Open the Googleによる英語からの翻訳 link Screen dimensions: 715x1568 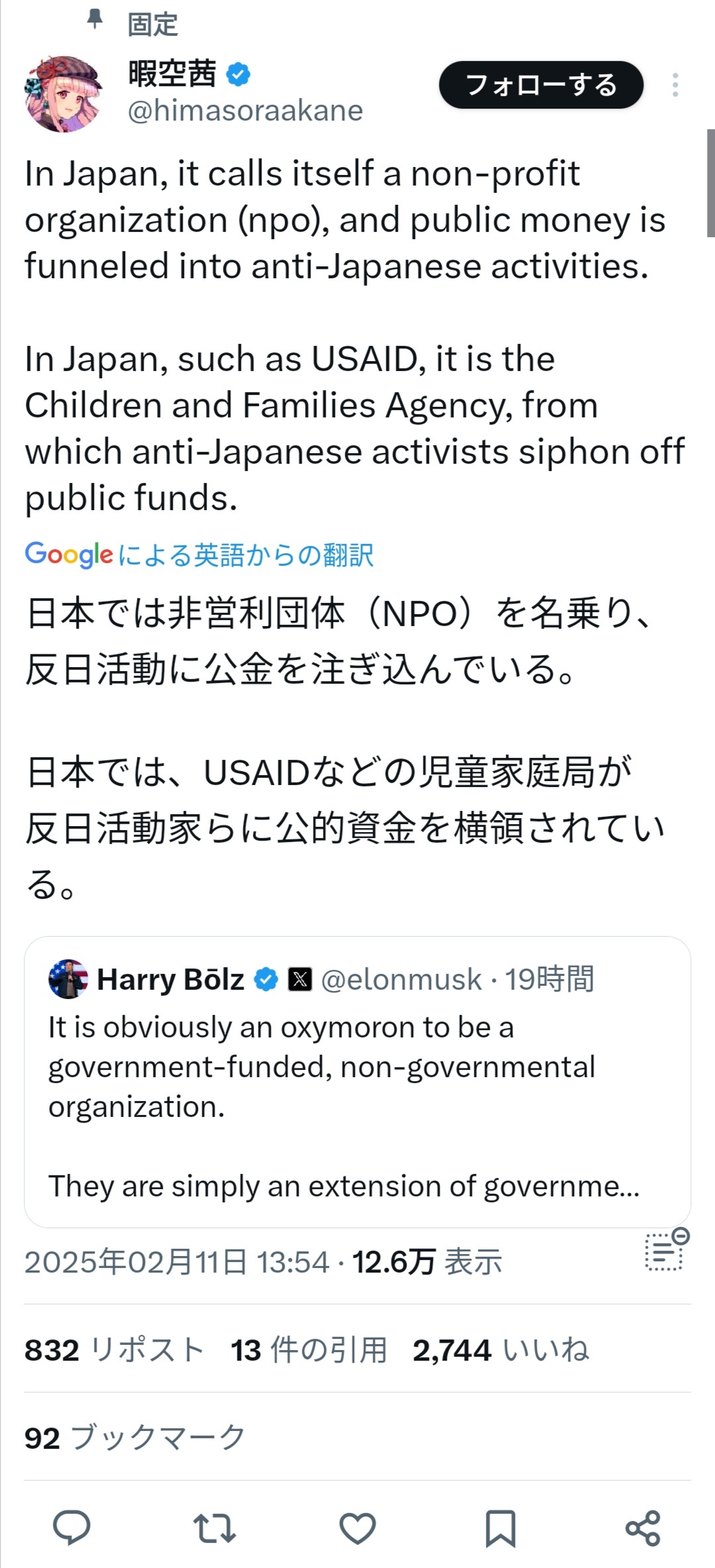(x=199, y=555)
